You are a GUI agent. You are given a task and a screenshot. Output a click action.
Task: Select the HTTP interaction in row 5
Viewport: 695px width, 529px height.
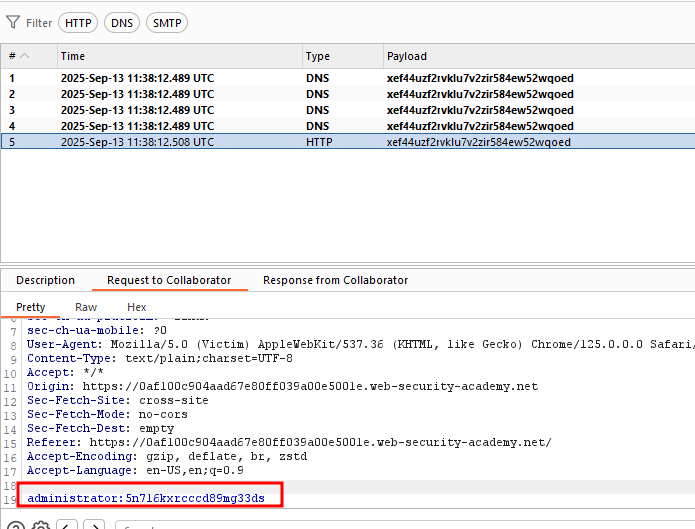pyautogui.click(x=348, y=142)
